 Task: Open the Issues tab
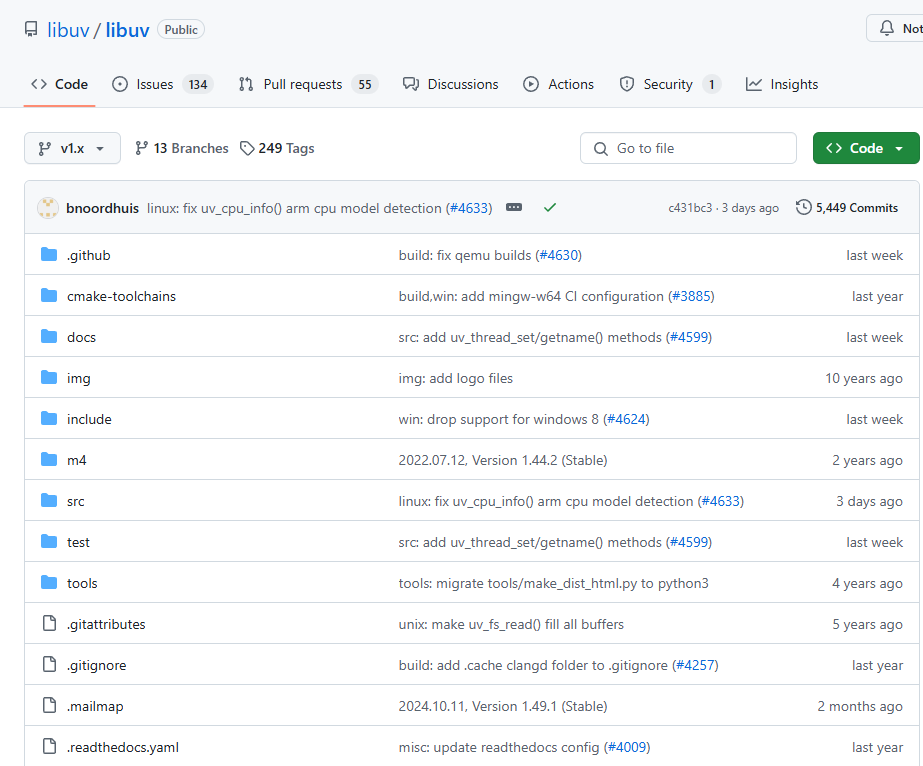(162, 84)
